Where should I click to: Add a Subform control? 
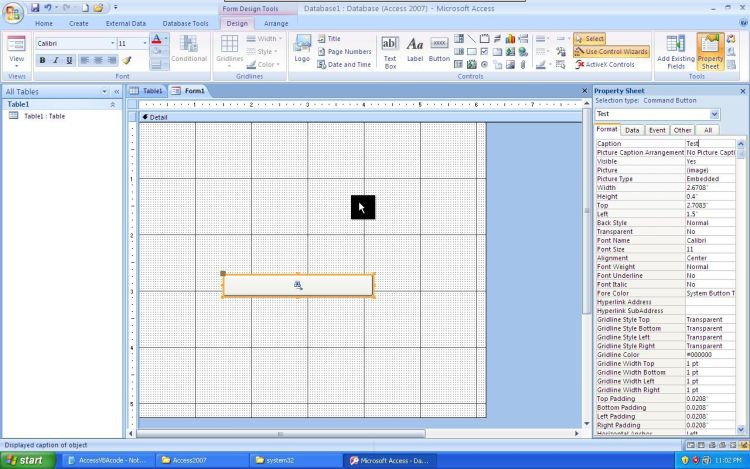tap(459, 64)
